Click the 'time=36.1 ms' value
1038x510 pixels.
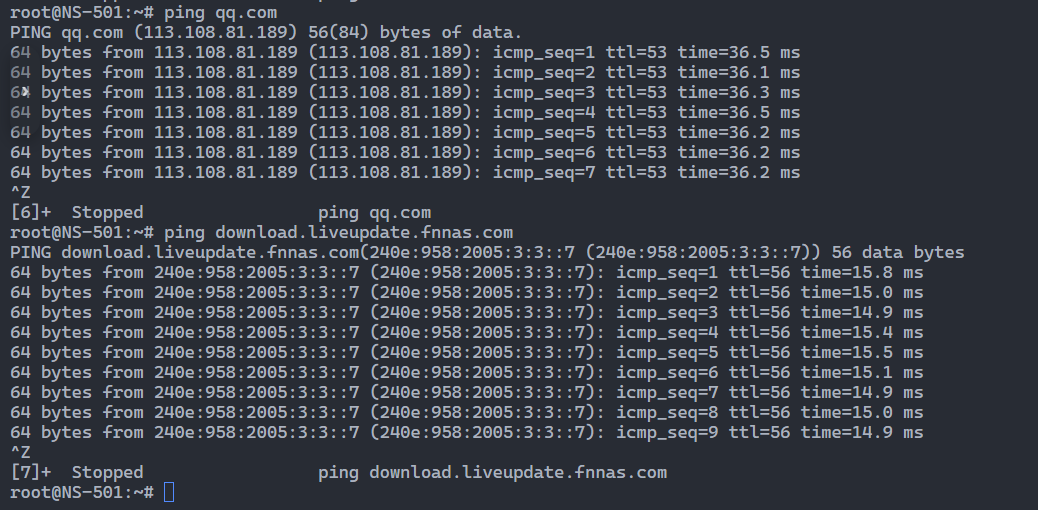pos(739,72)
